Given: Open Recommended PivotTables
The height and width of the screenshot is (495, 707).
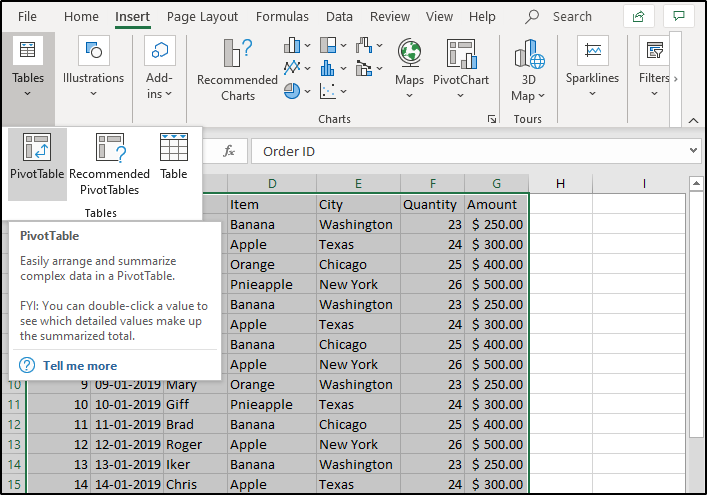Looking at the screenshot, I should (109, 165).
